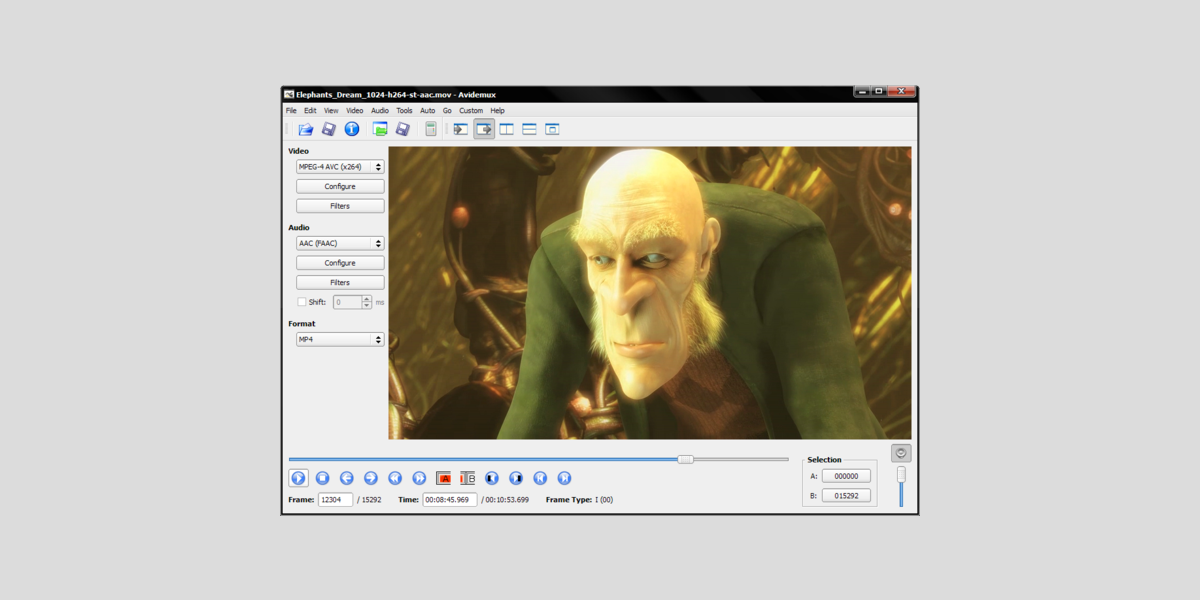Screen dimensions: 1200x600
Task: Enable the audio Shift checkbox
Action: tap(302, 302)
